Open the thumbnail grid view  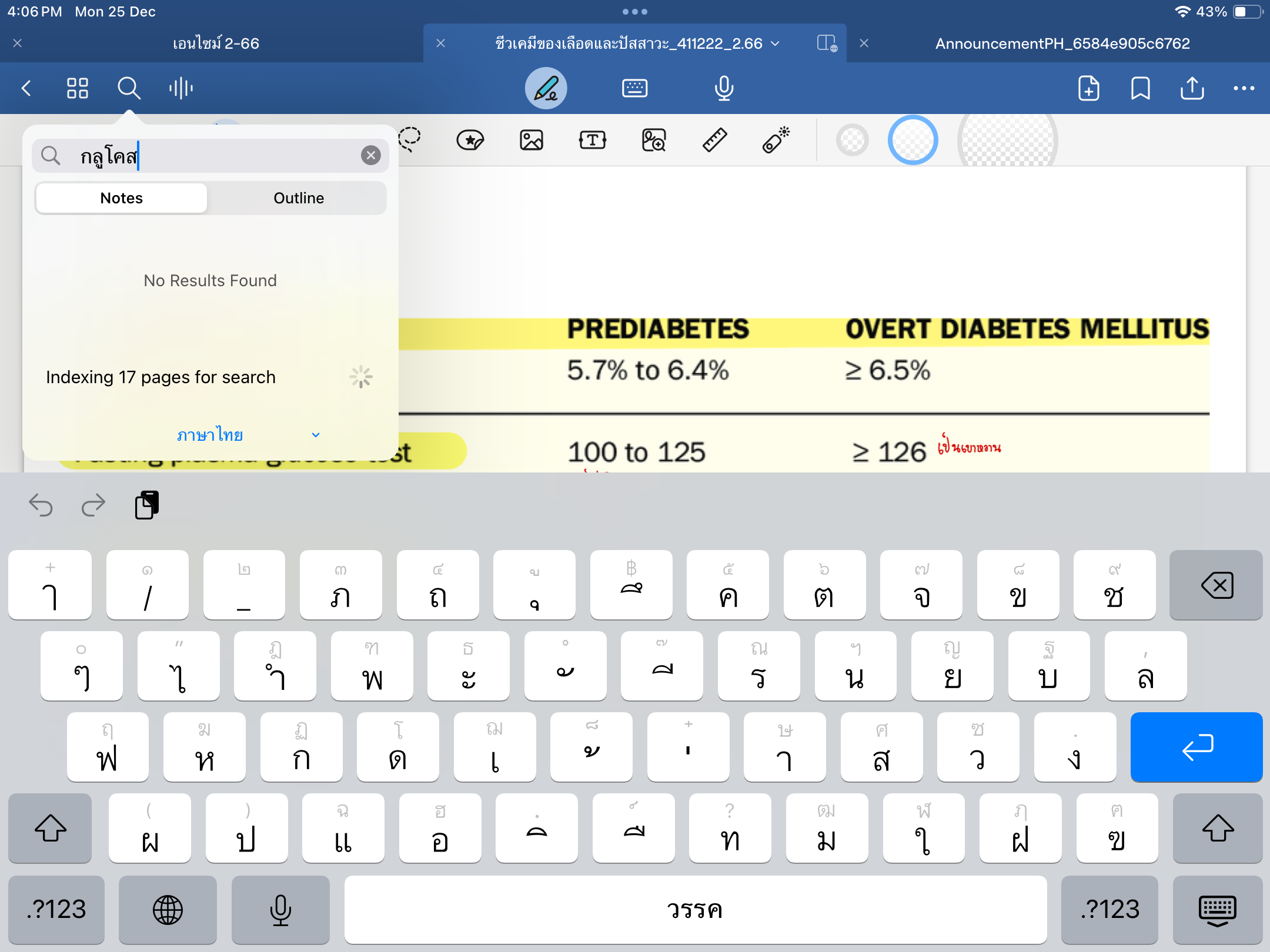coord(77,88)
